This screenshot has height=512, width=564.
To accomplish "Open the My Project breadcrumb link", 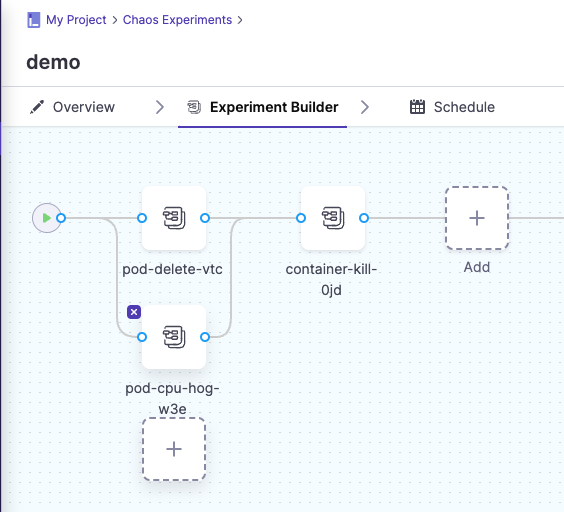I will pos(76,20).
